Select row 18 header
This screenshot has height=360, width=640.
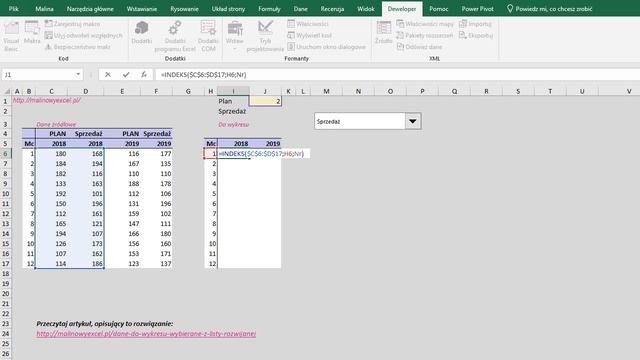pyautogui.click(x=6, y=273)
